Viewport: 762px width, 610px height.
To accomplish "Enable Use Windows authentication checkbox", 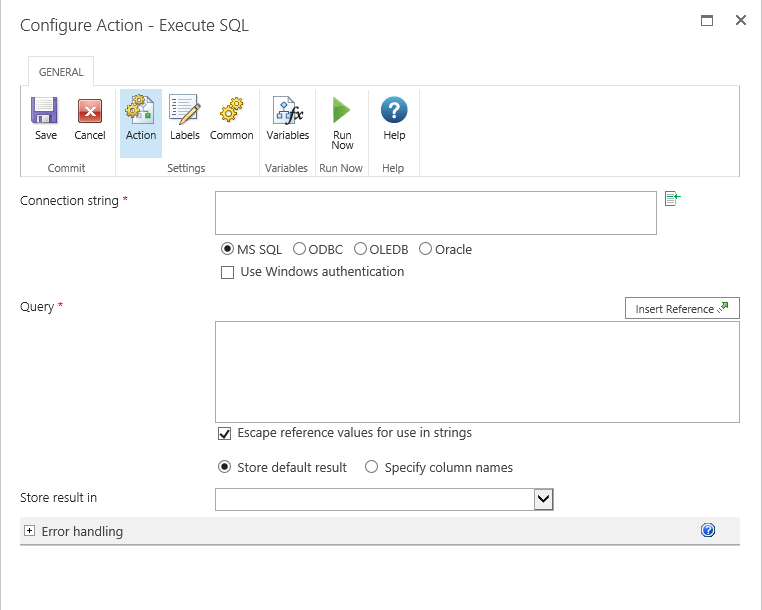I will (227, 272).
